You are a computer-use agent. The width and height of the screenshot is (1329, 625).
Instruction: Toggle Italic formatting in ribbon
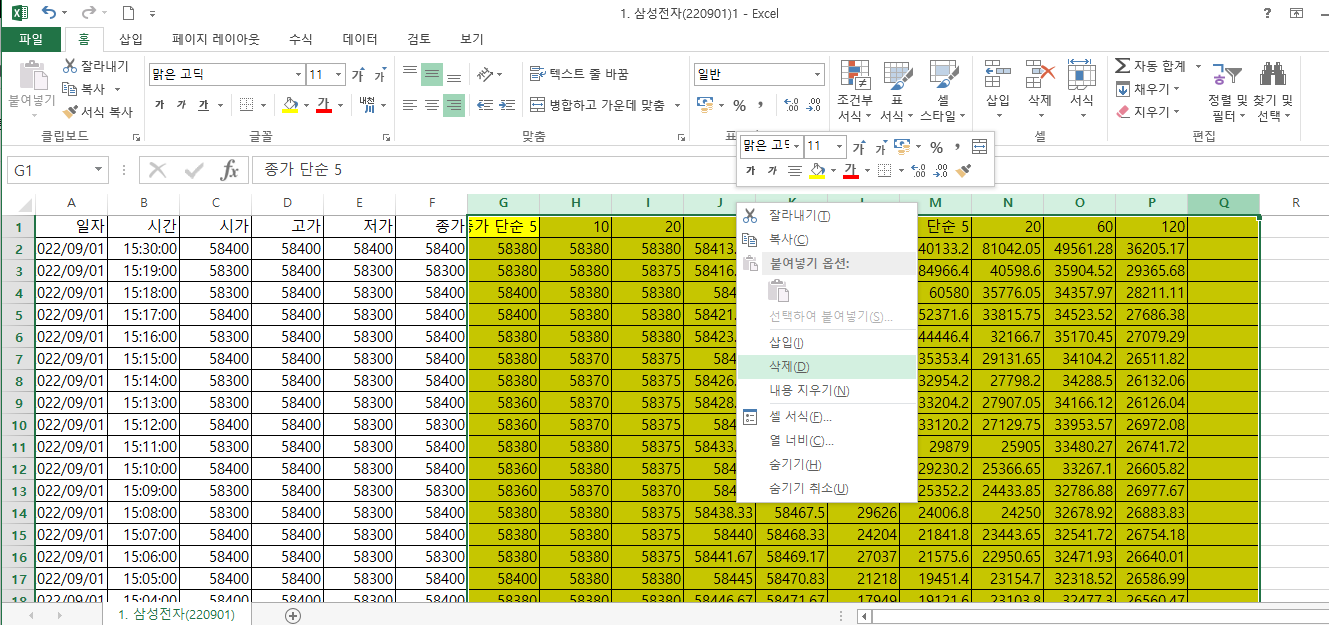pos(181,104)
